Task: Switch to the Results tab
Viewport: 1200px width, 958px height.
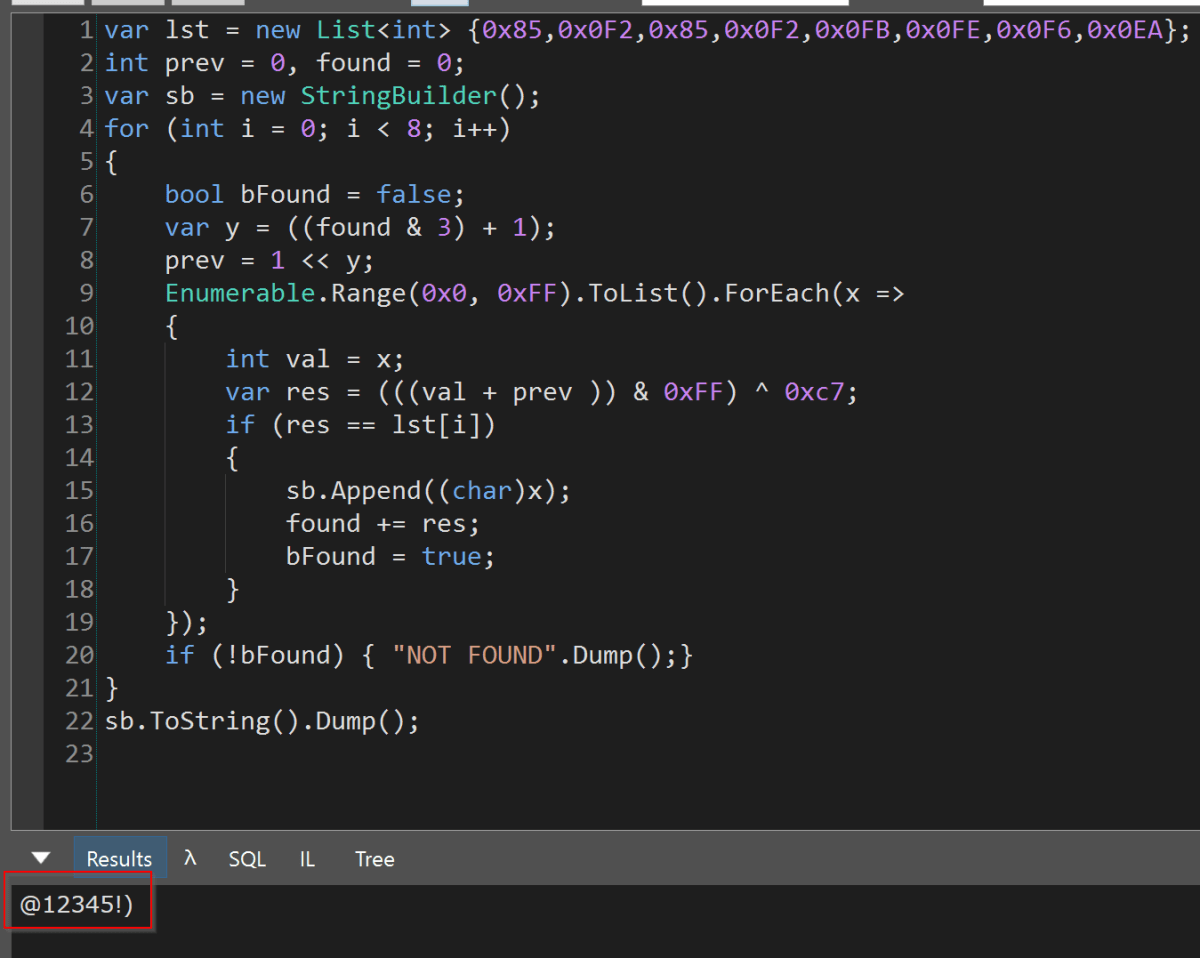Action: coord(119,859)
